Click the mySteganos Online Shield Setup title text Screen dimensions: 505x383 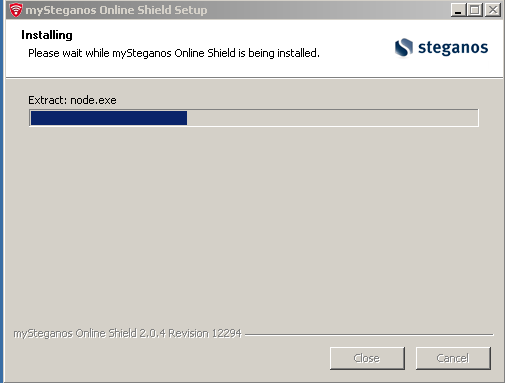(116, 10)
